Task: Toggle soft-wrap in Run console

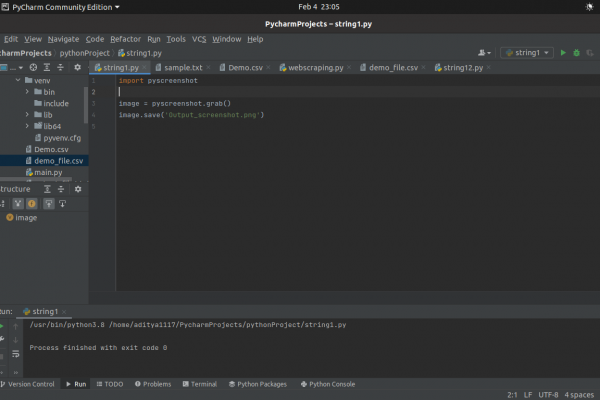Action: point(16,354)
